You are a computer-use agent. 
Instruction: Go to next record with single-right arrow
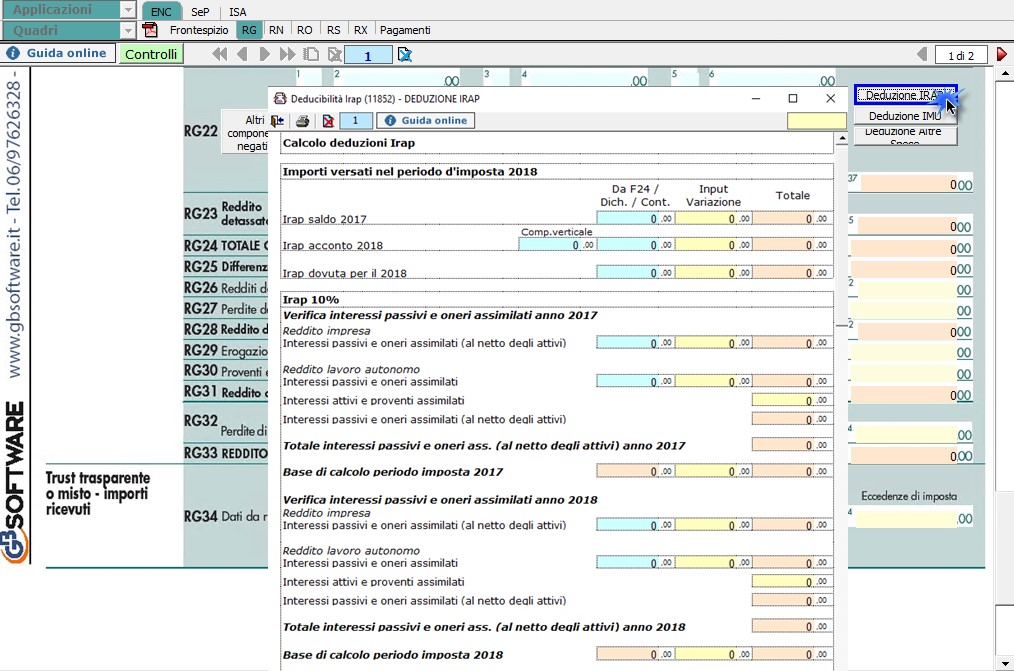(x=264, y=54)
